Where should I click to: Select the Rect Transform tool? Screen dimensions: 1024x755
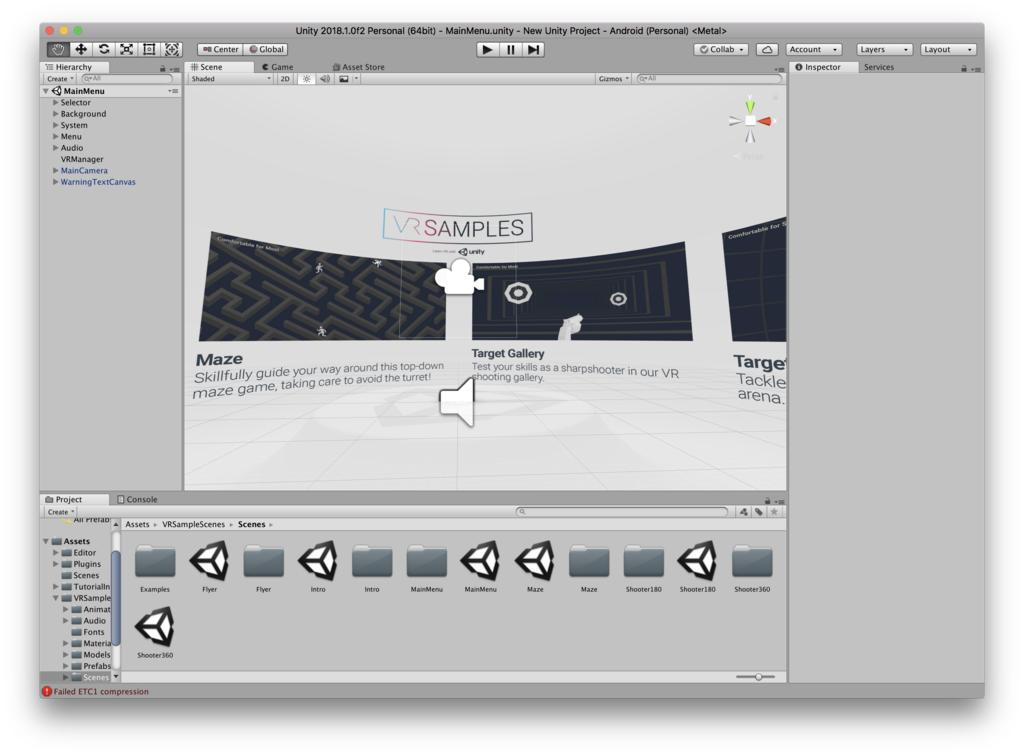tap(150, 49)
